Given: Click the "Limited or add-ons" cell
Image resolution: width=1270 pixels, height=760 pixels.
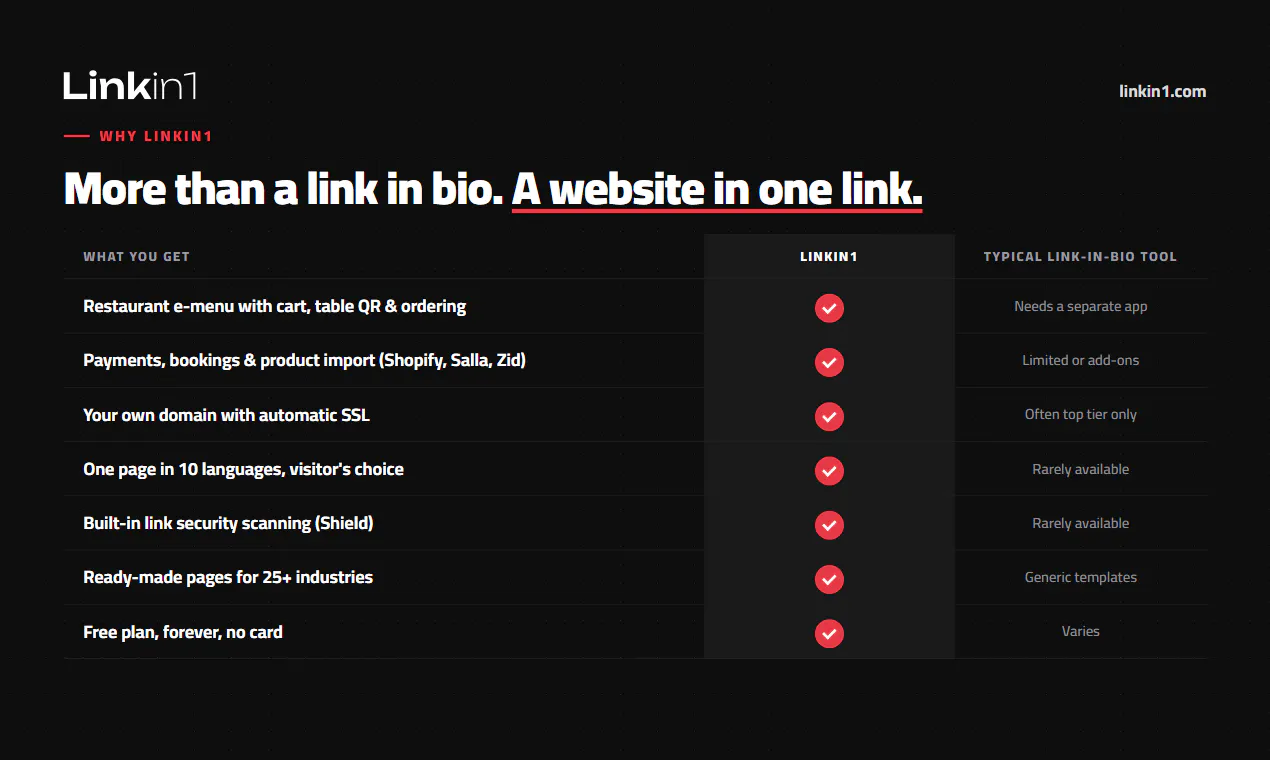Looking at the screenshot, I should coord(1081,360).
